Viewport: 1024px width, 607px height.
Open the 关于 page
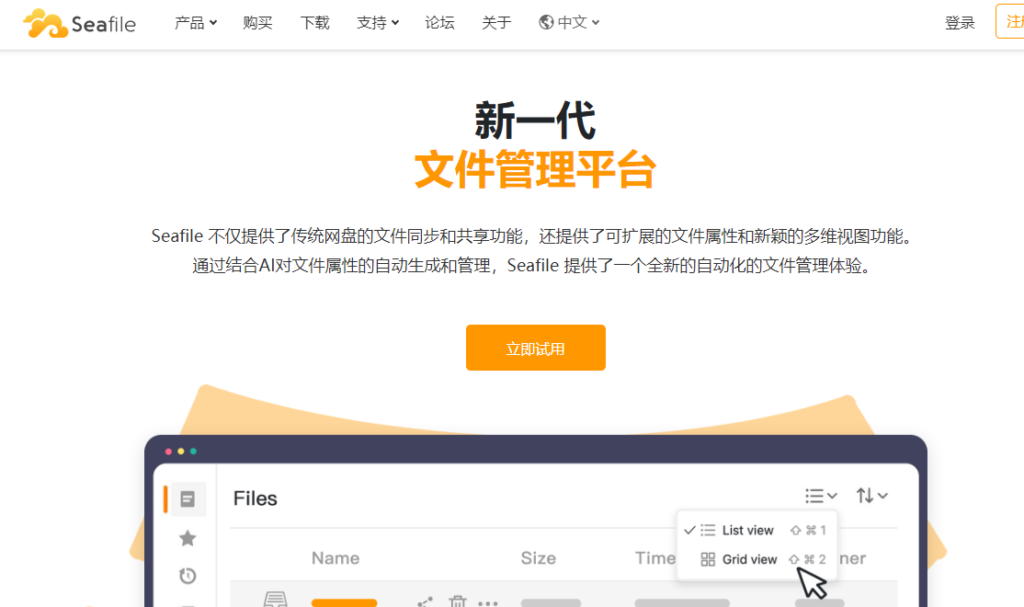coord(496,23)
